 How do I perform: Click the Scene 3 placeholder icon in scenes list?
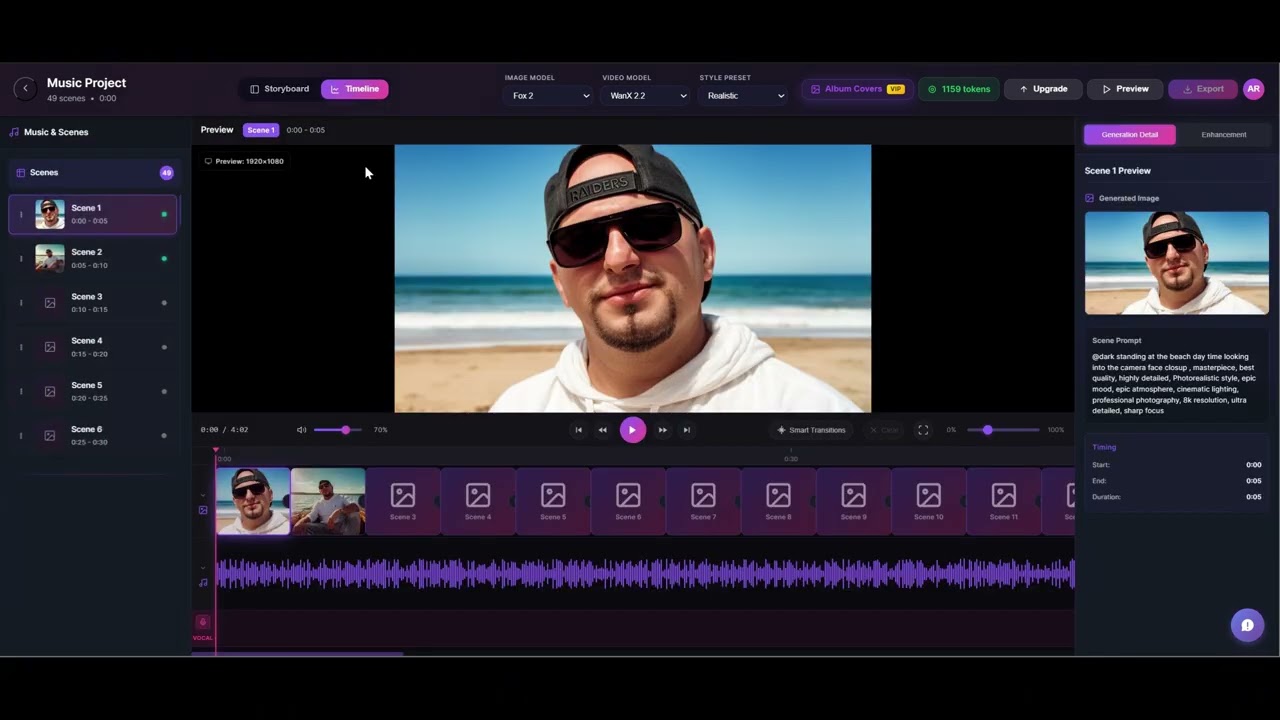click(50, 303)
